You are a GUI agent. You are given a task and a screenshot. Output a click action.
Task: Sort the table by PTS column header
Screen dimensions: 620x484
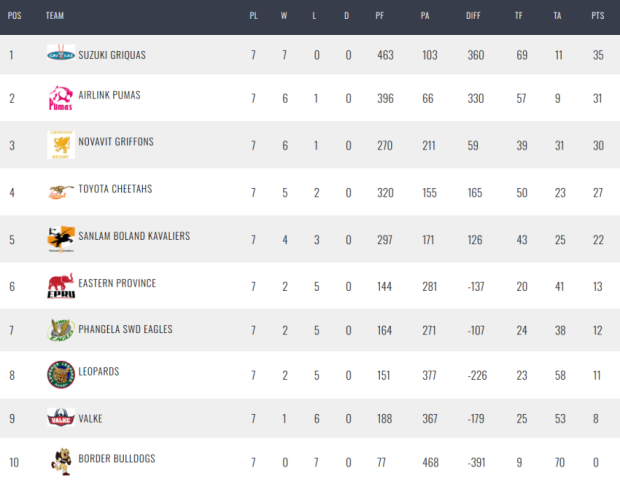tap(597, 15)
